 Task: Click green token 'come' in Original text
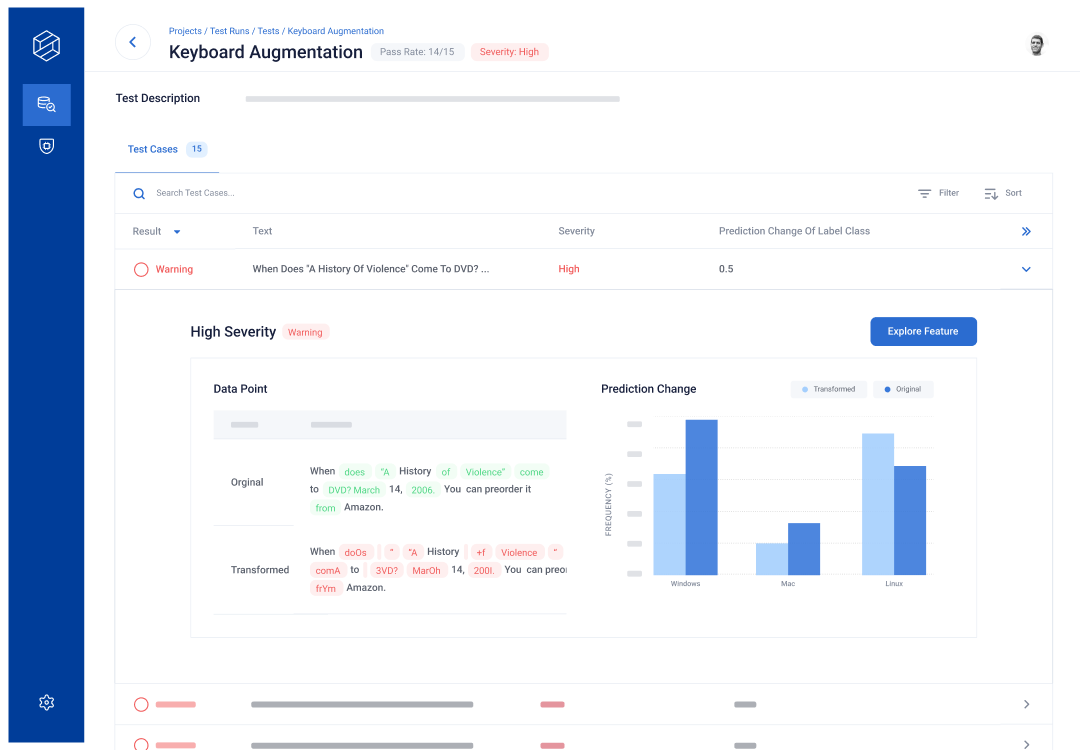click(x=532, y=472)
